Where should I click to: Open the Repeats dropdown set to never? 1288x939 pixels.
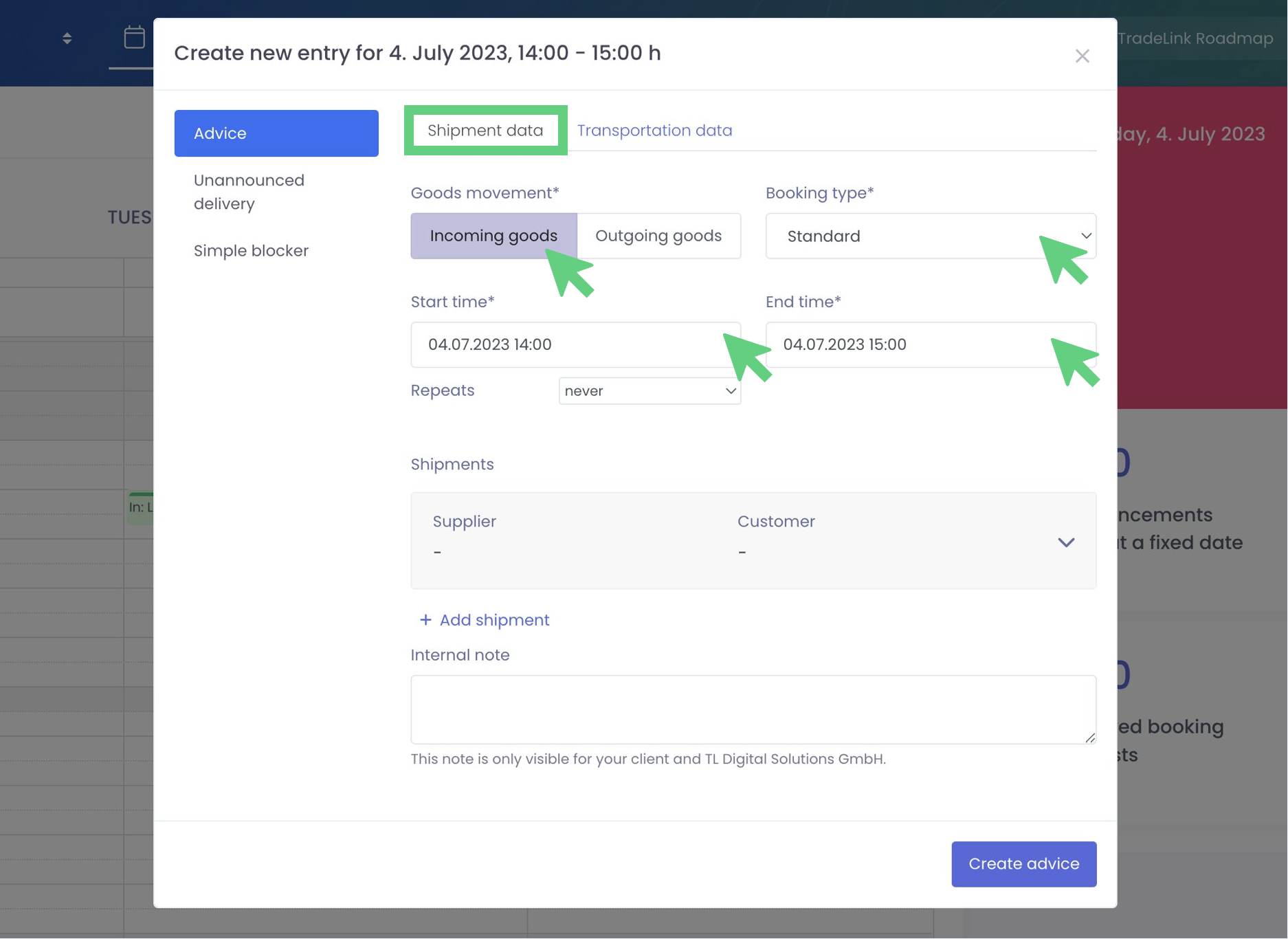649,391
